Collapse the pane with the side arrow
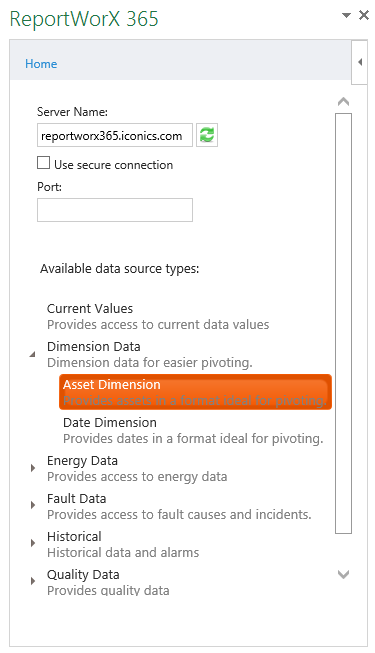Image resolution: width=375 pixels, height=653 pixels. coord(360,62)
